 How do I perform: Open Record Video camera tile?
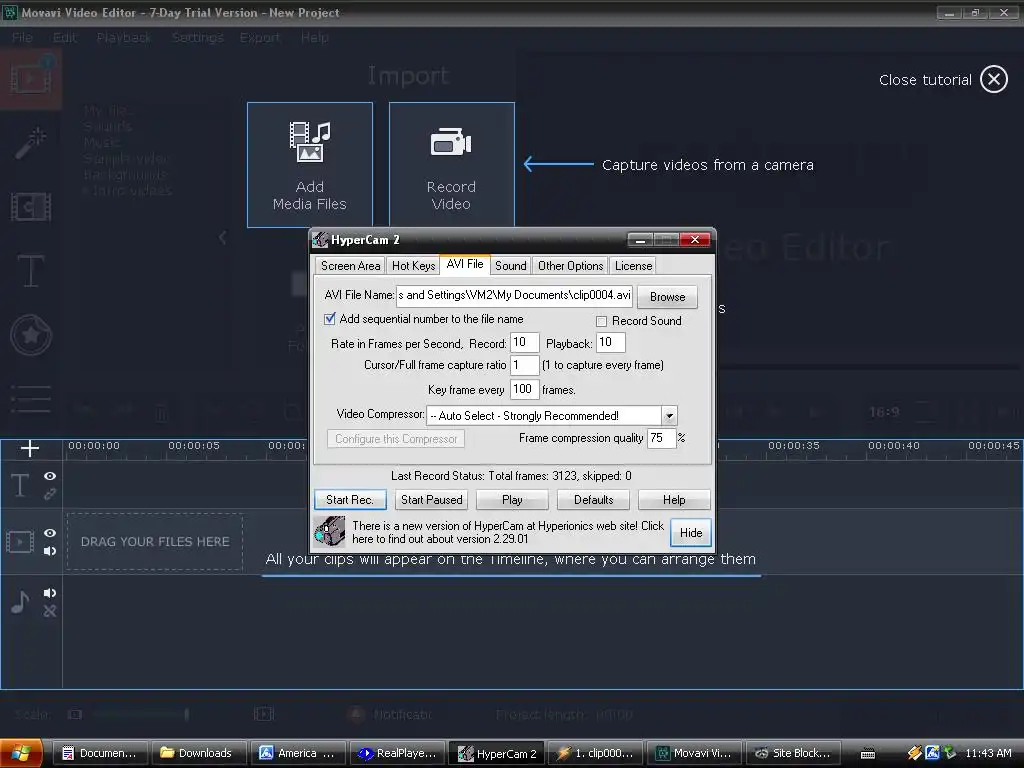click(451, 165)
